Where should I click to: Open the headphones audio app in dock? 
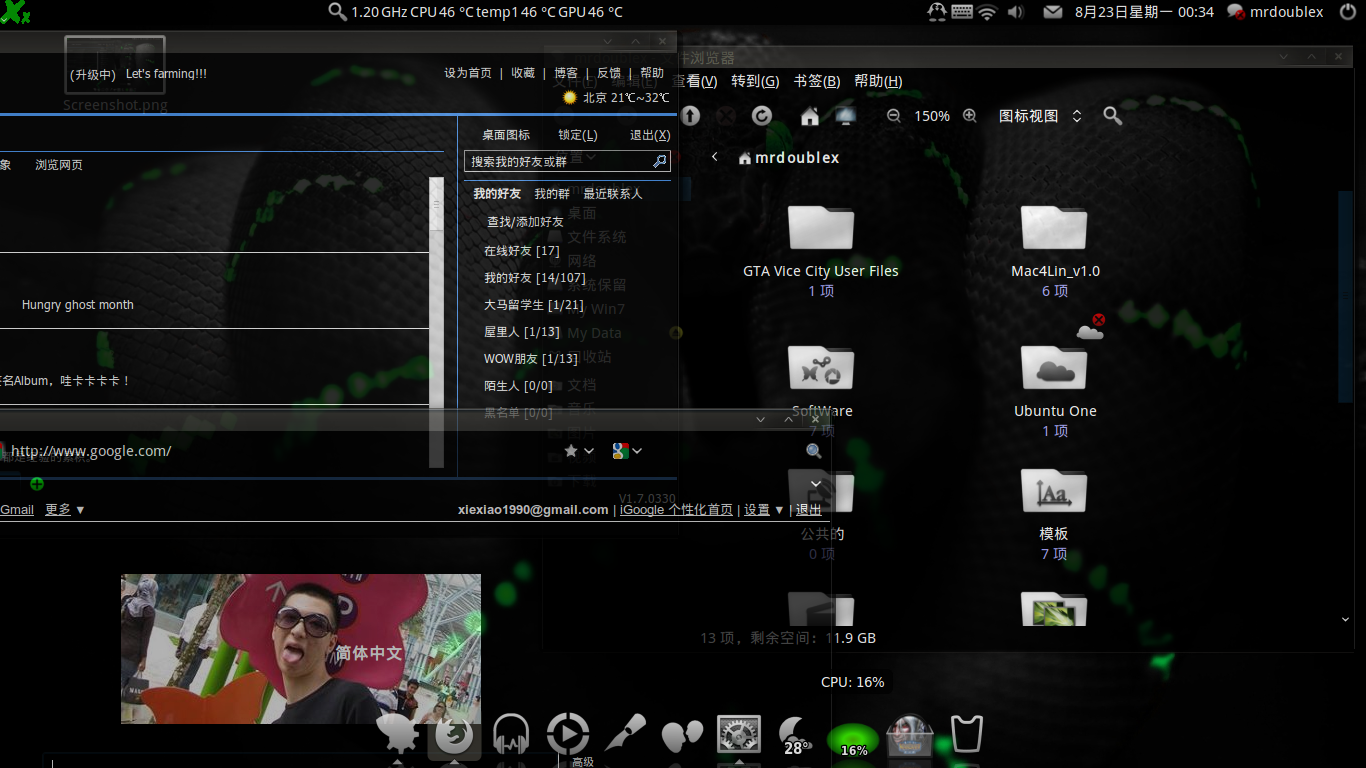(511, 736)
